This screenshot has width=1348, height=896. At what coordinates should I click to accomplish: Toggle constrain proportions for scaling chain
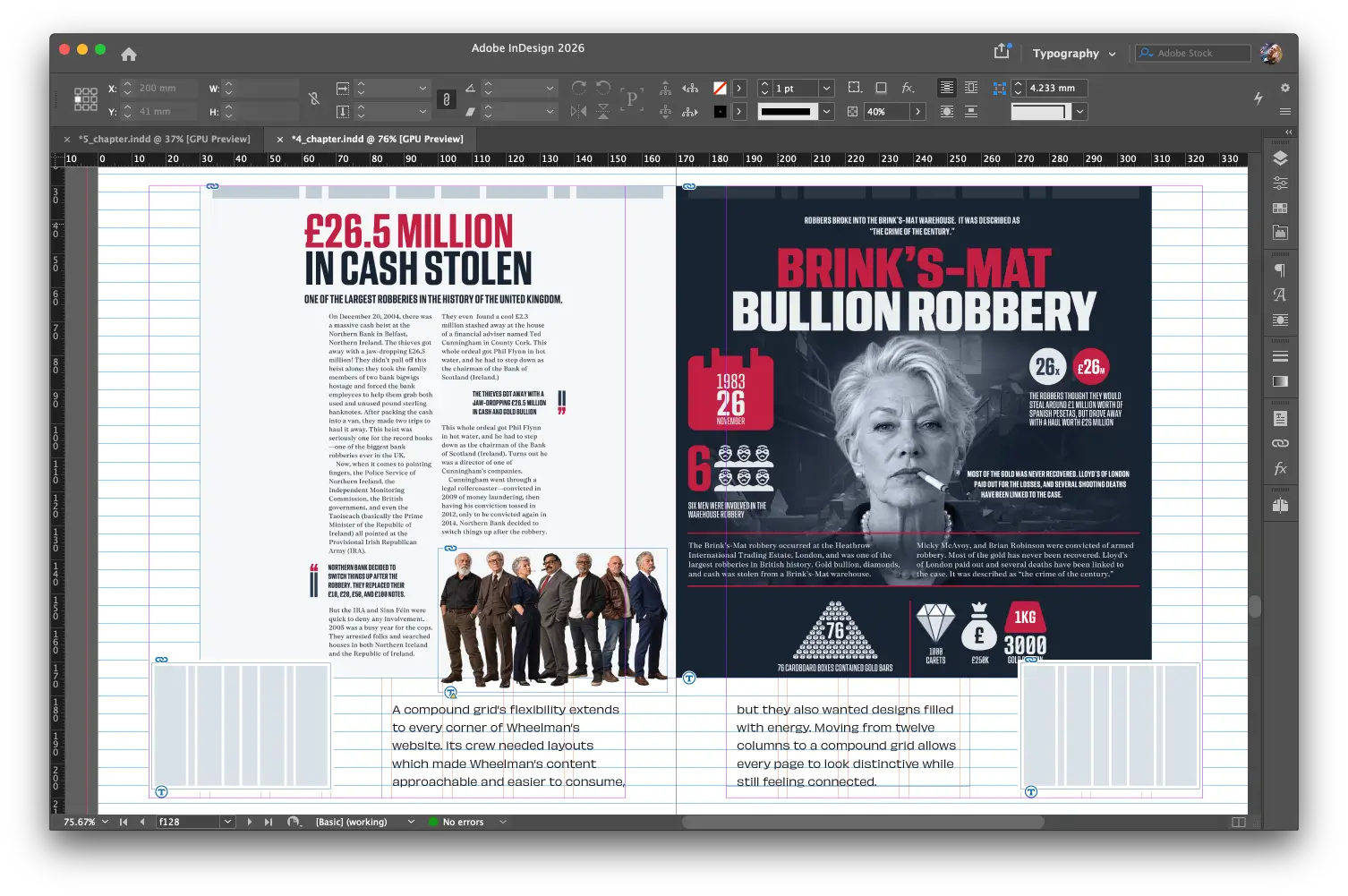(x=447, y=99)
